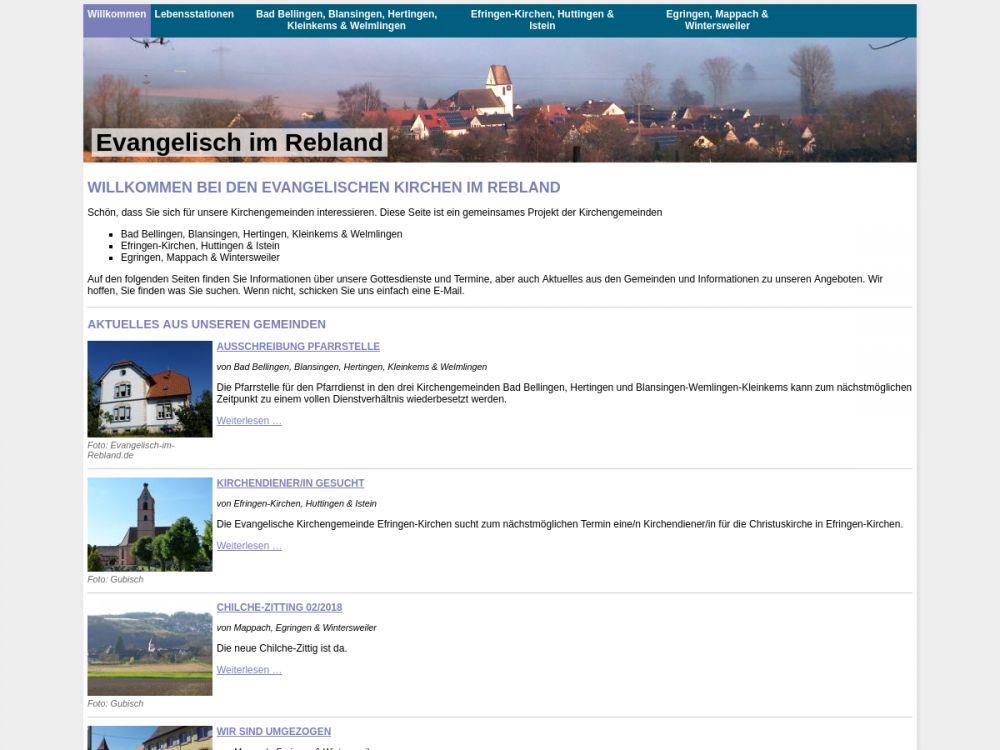This screenshot has height=750, width=1000.
Task: Open the Wir sind umgezogen headline
Action: tap(273, 732)
